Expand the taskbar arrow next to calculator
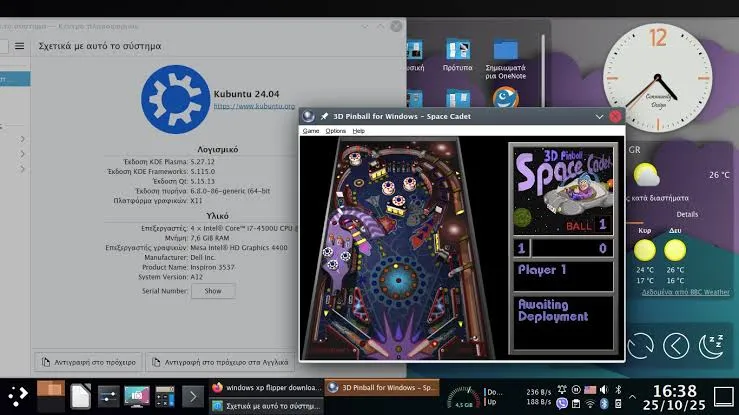Viewport: 739px width, 415px height. [193, 397]
